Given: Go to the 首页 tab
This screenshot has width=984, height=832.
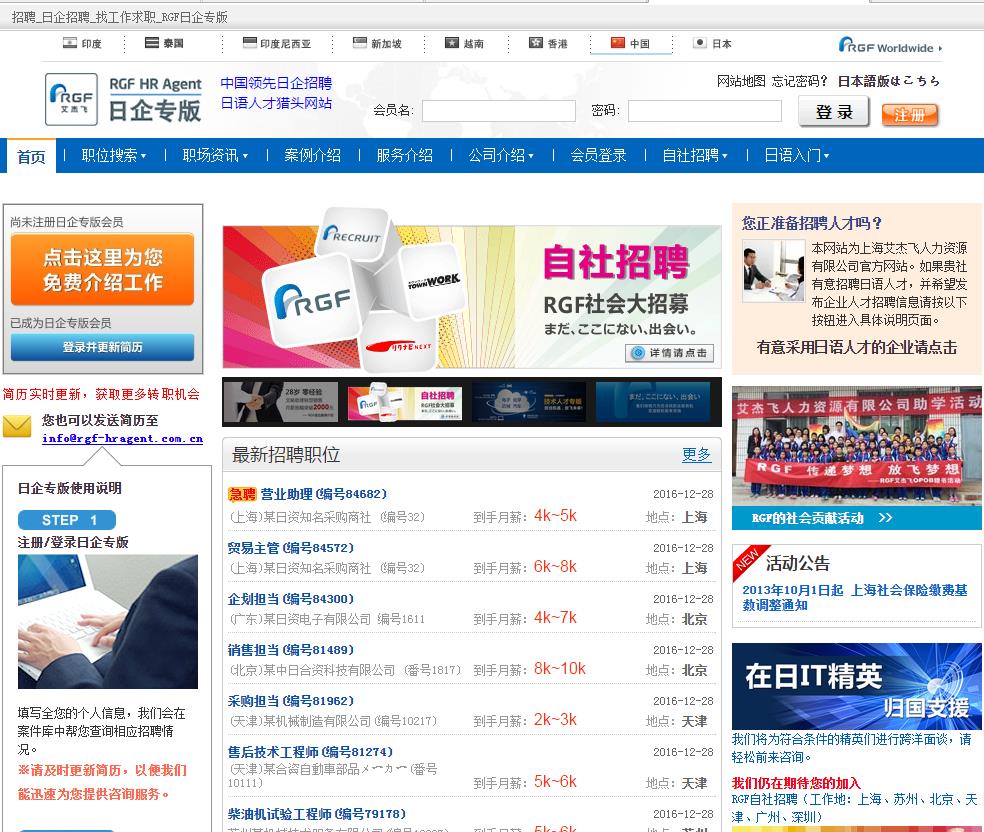Looking at the screenshot, I should tap(31, 156).
